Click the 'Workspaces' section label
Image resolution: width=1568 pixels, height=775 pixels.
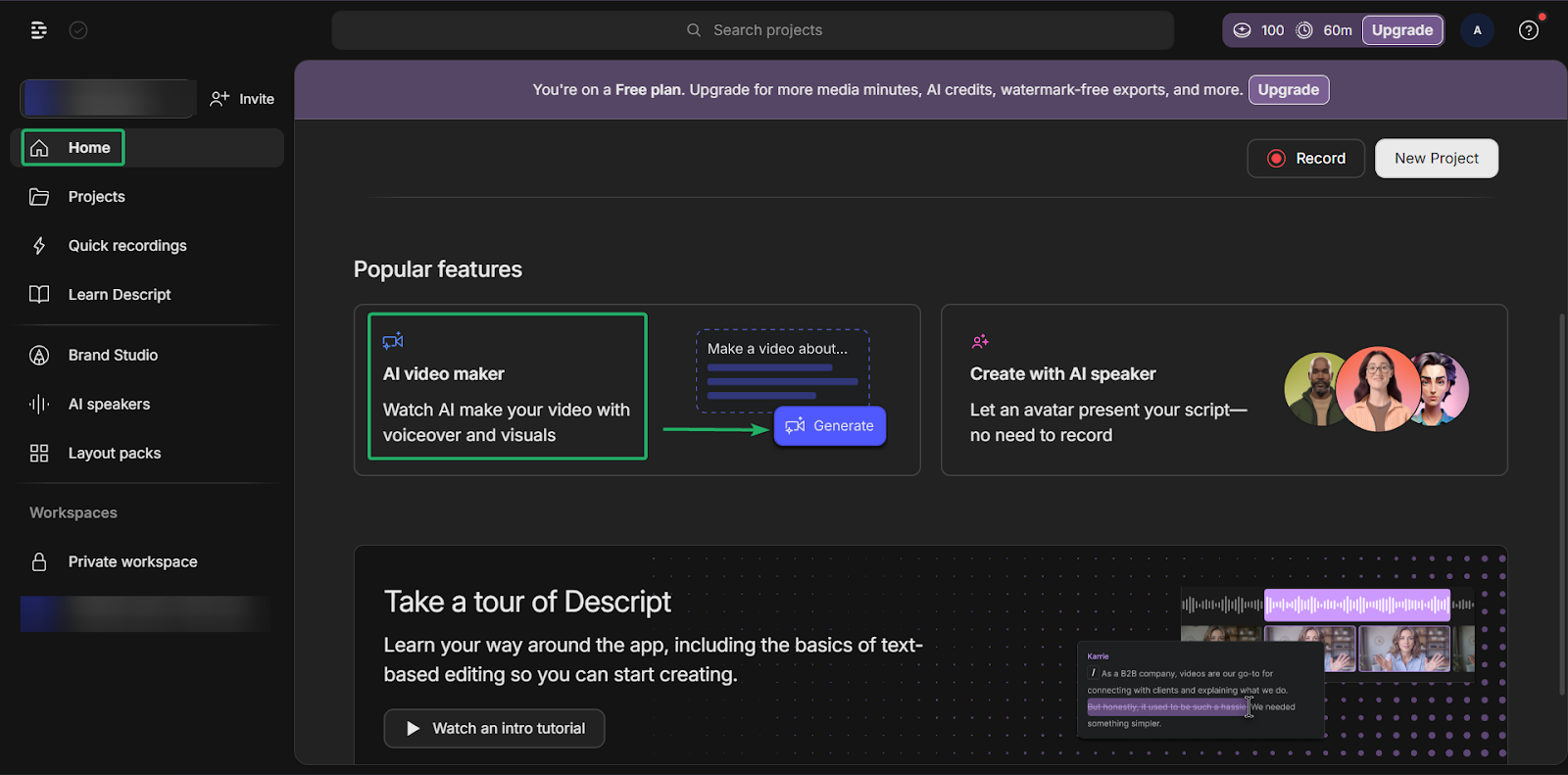tap(73, 513)
